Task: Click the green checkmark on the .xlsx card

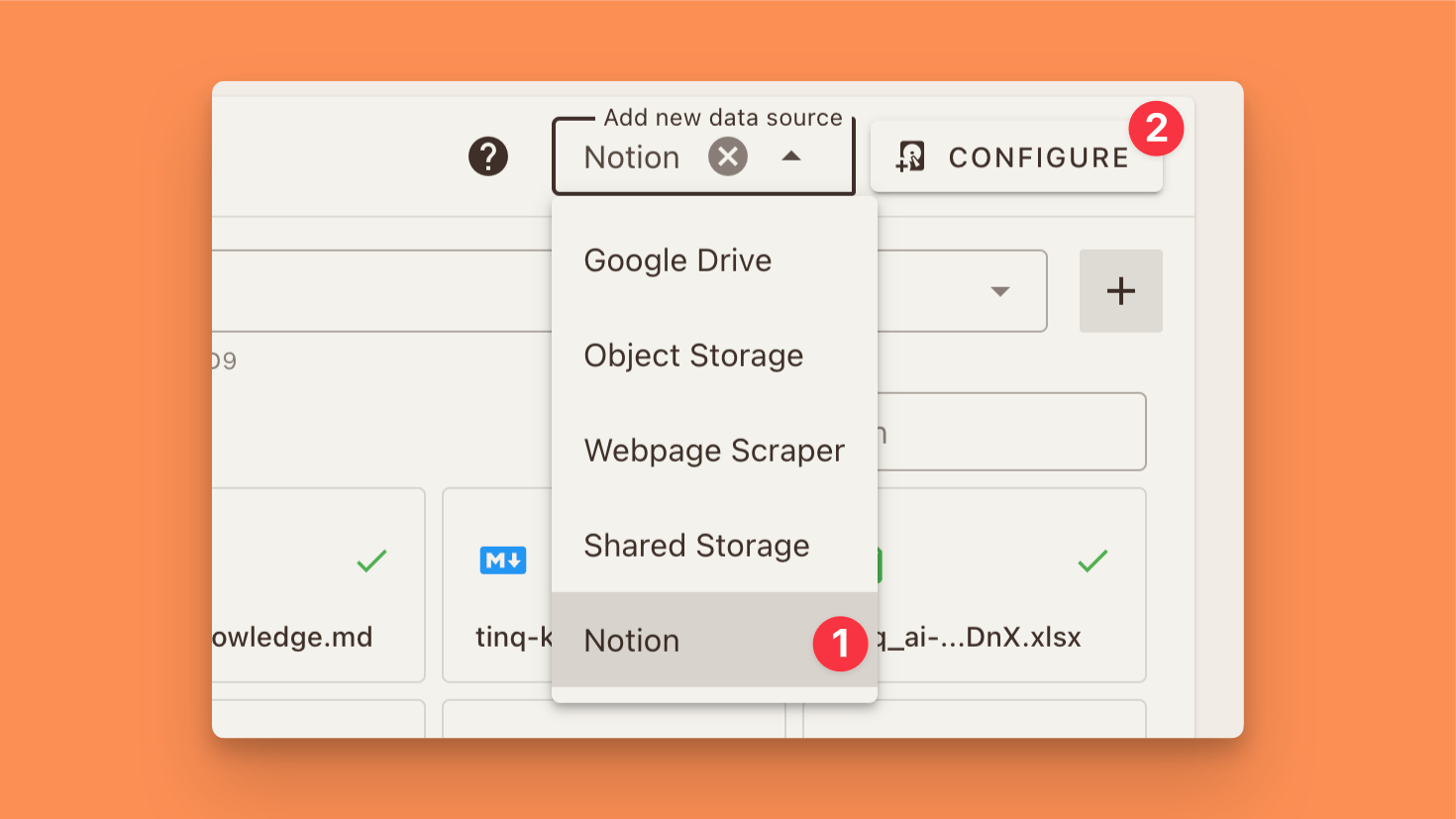Action: click(x=1092, y=562)
